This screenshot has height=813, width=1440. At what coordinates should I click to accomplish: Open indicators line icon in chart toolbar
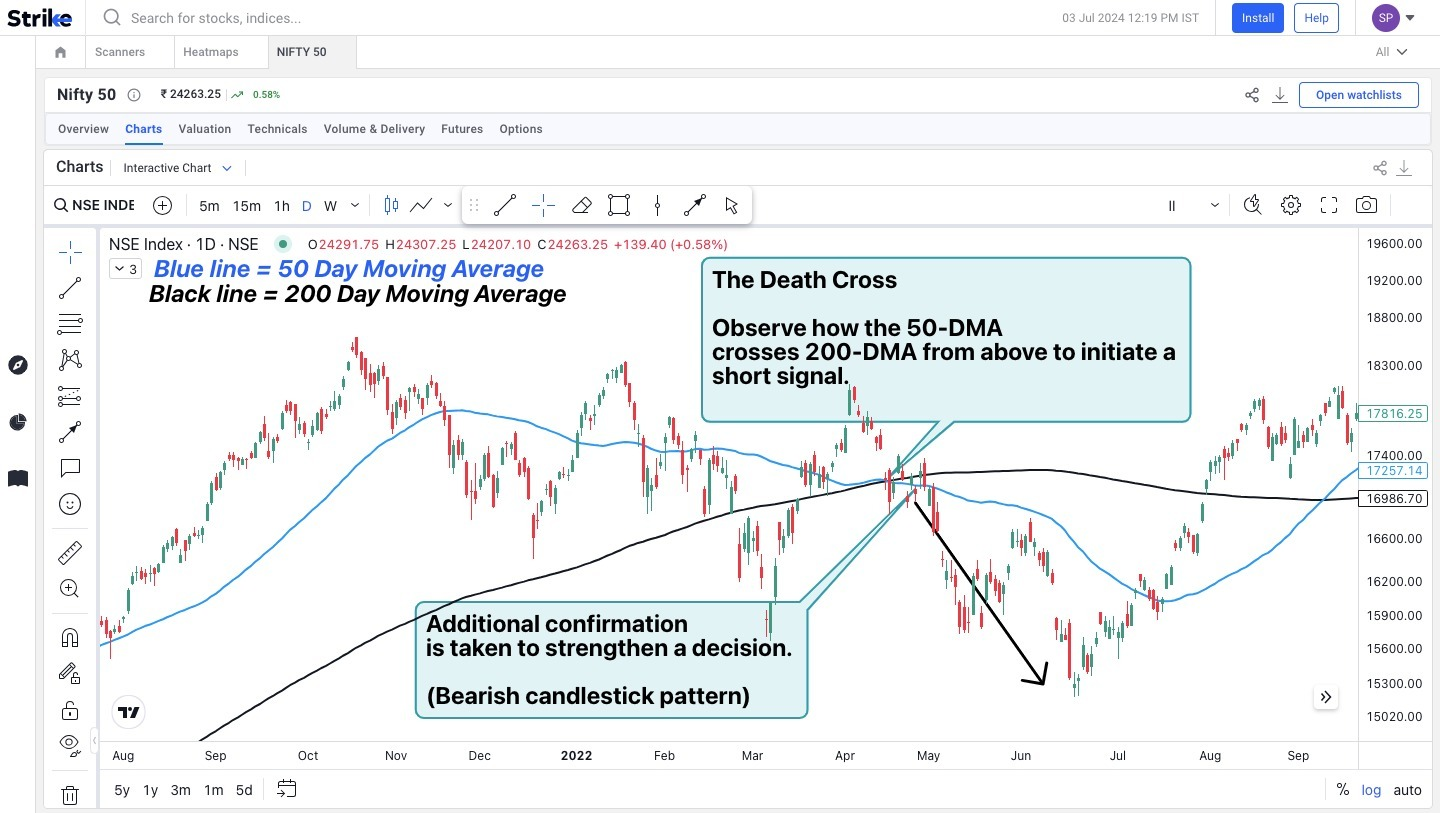(421, 205)
